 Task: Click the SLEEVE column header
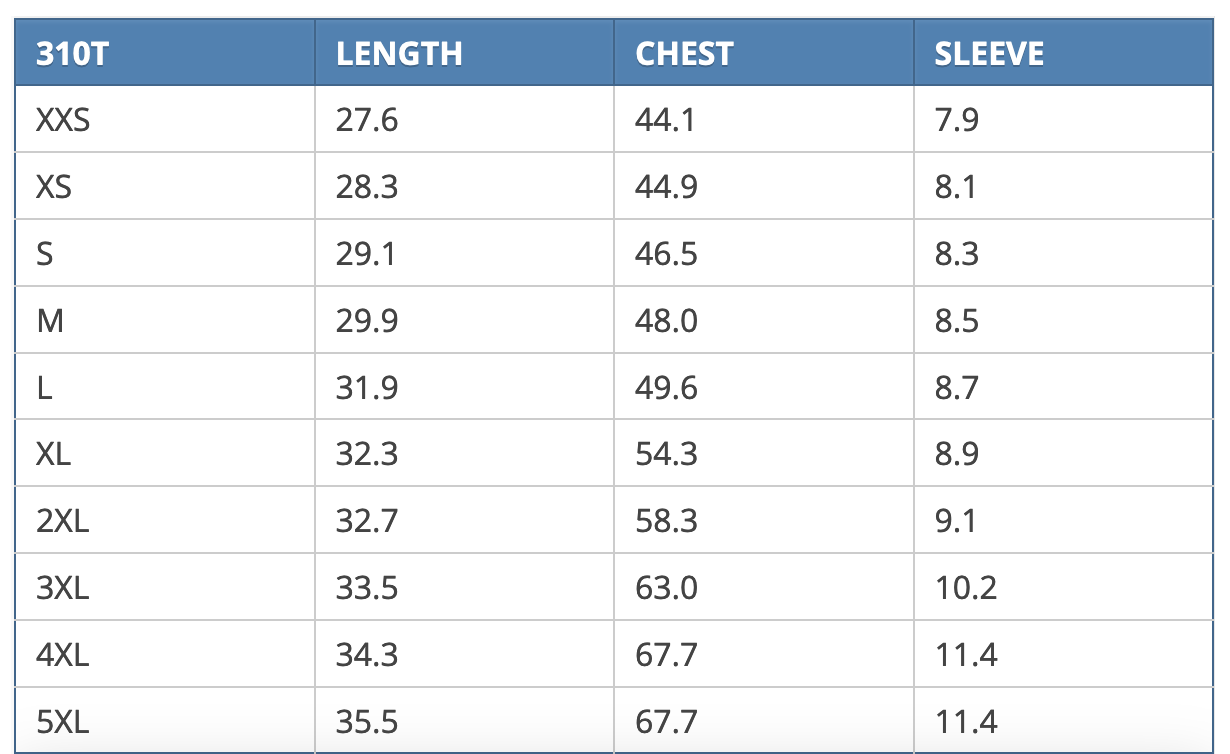coord(989,53)
